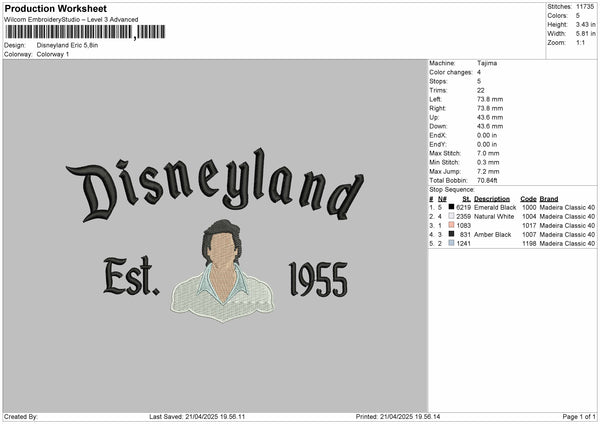Click 'Wilcom EmbroideryStudio – Level 3 Advanced' text
This screenshot has height=424, width=600.
tap(71, 20)
